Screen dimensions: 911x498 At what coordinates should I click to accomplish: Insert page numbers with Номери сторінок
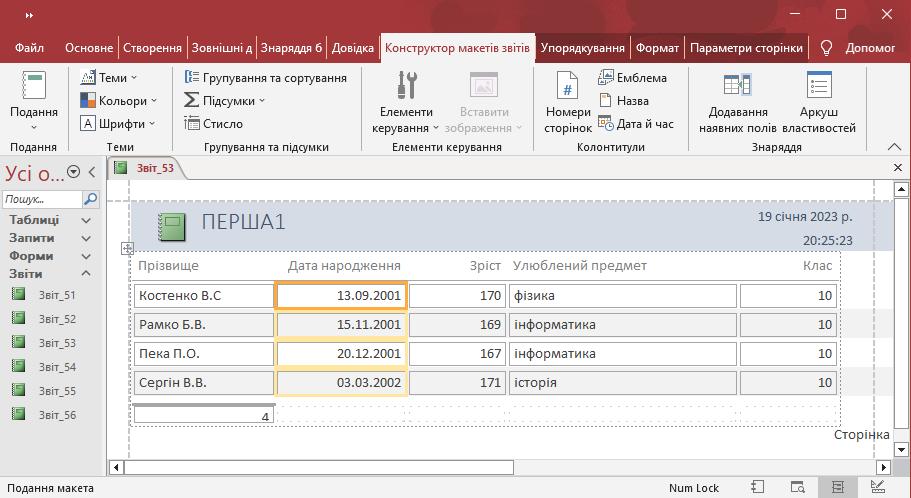tap(568, 102)
